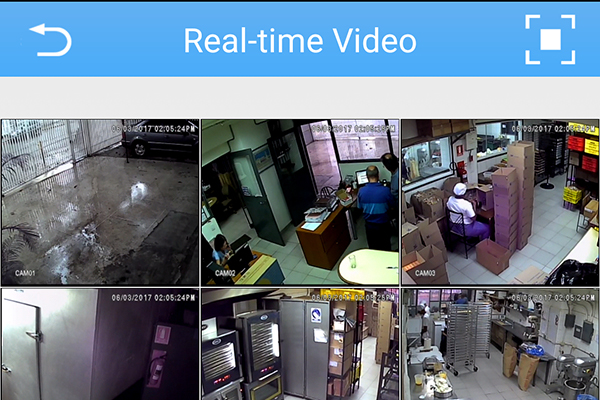
Task: Toggle fullscreen view icon
Action: tap(550, 40)
